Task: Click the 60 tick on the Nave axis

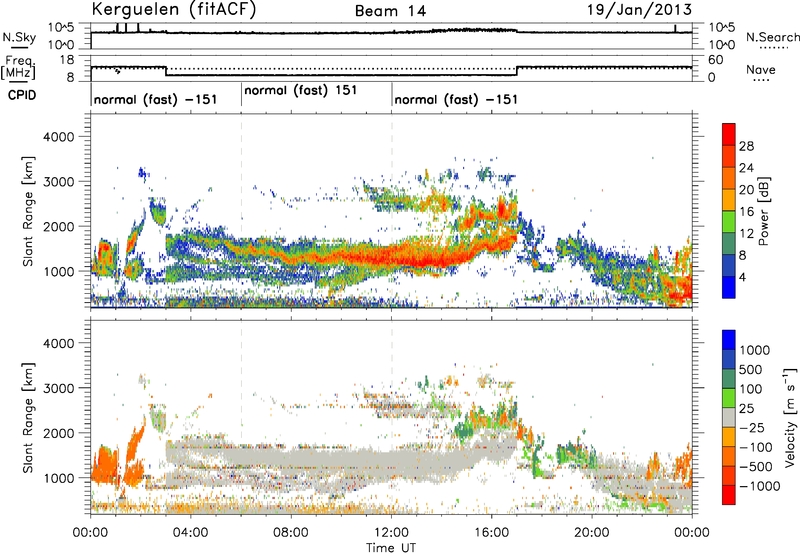Action: 715,60
